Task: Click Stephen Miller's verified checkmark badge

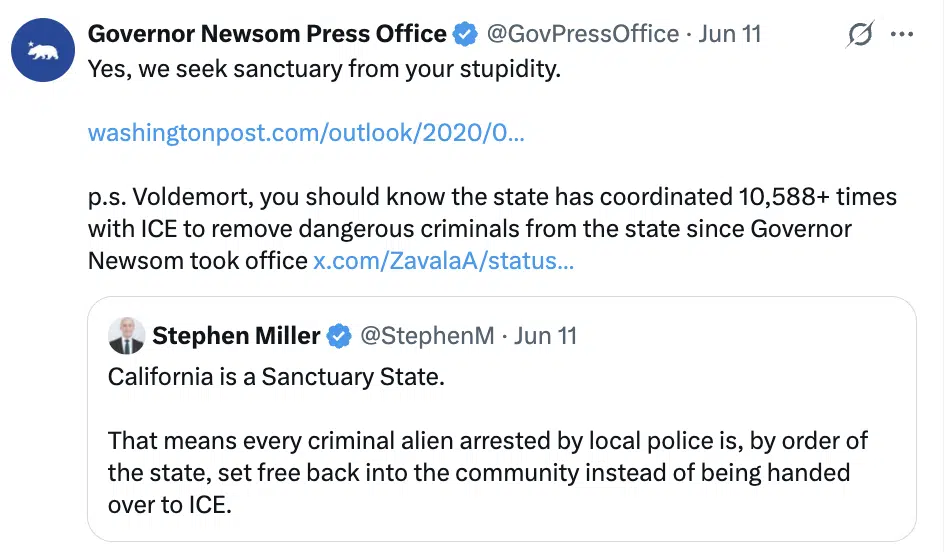Action: (339, 336)
